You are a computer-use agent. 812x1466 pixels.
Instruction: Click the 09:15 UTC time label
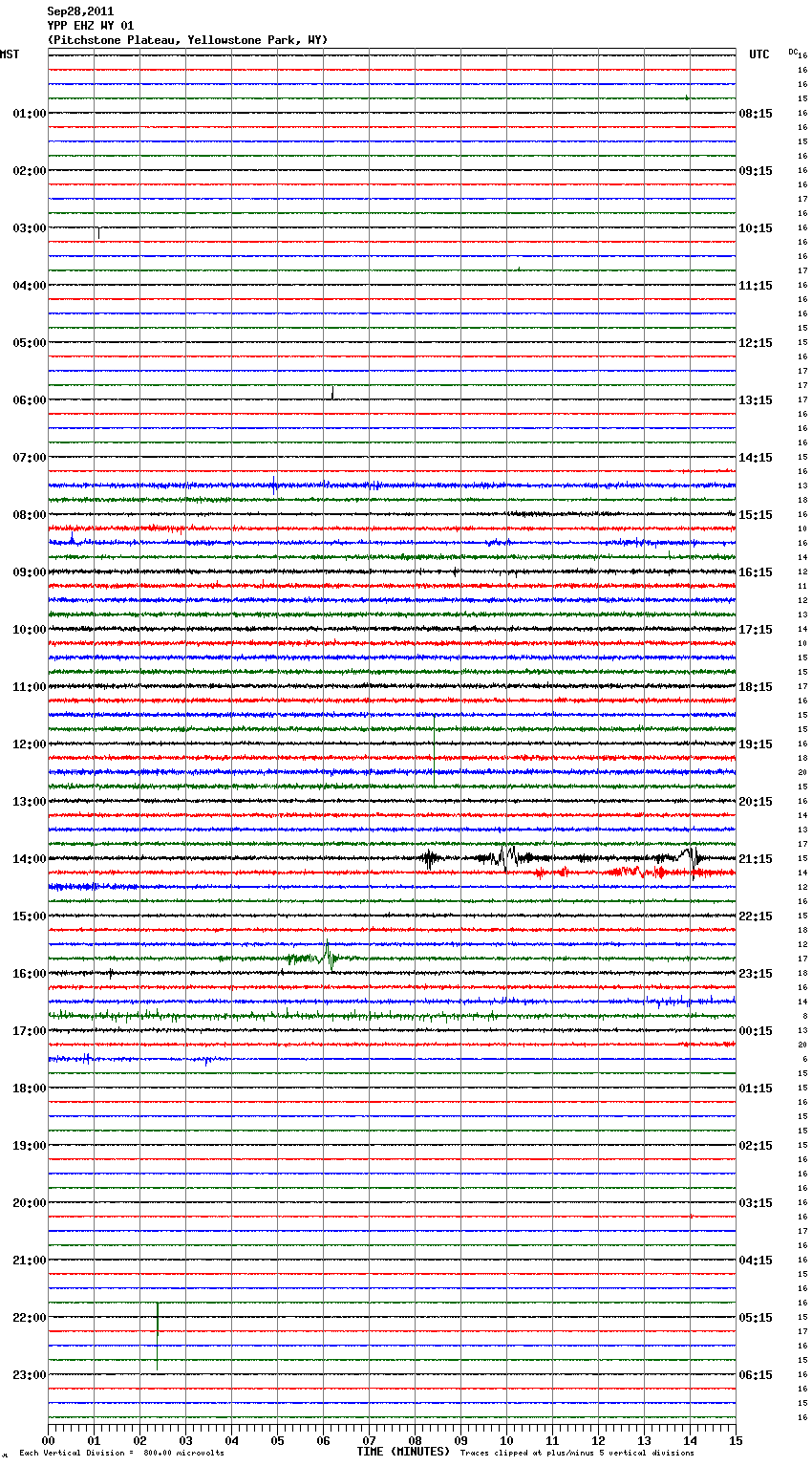pos(756,171)
